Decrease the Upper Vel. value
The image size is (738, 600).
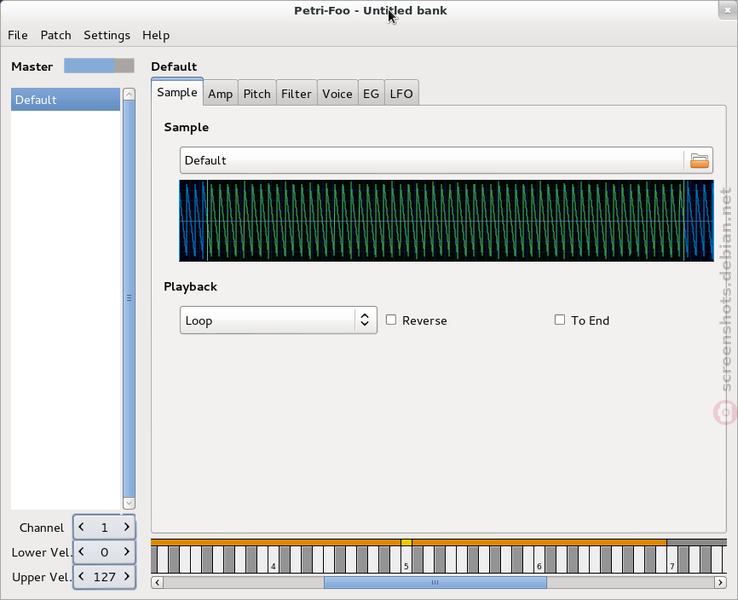click(x=81, y=576)
